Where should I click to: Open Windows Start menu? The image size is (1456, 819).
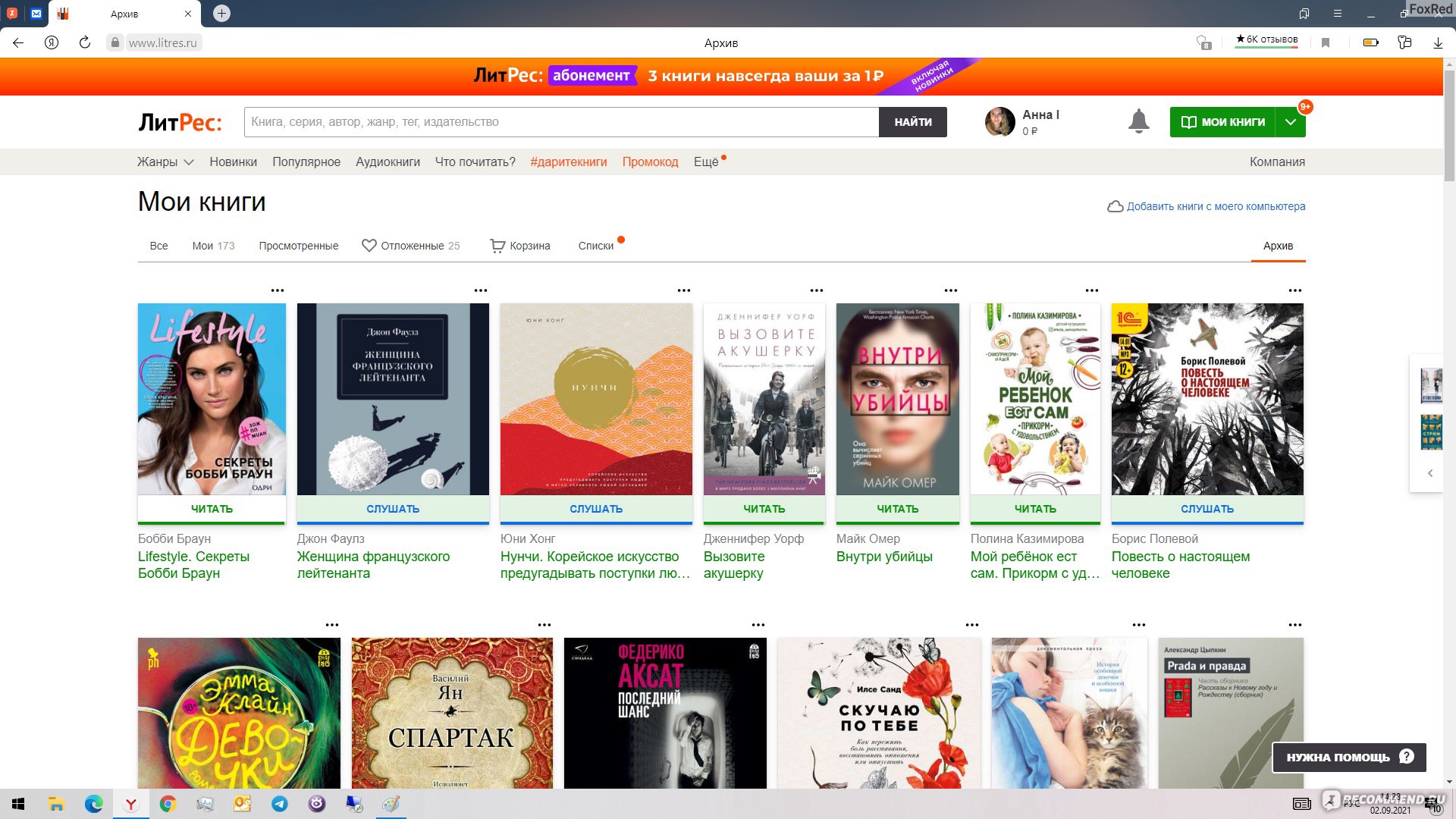pyautogui.click(x=18, y=804)
